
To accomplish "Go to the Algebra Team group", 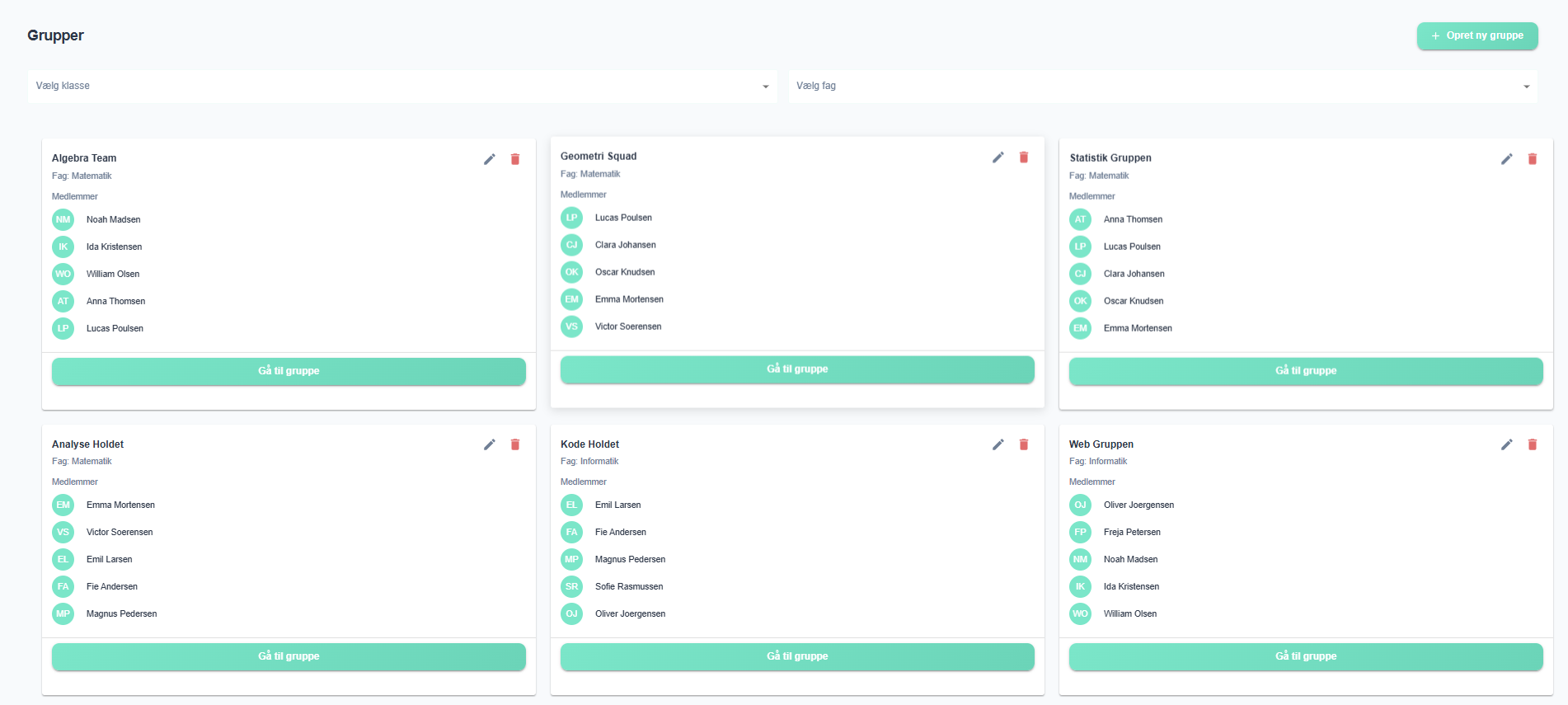I will click(289, 371).
